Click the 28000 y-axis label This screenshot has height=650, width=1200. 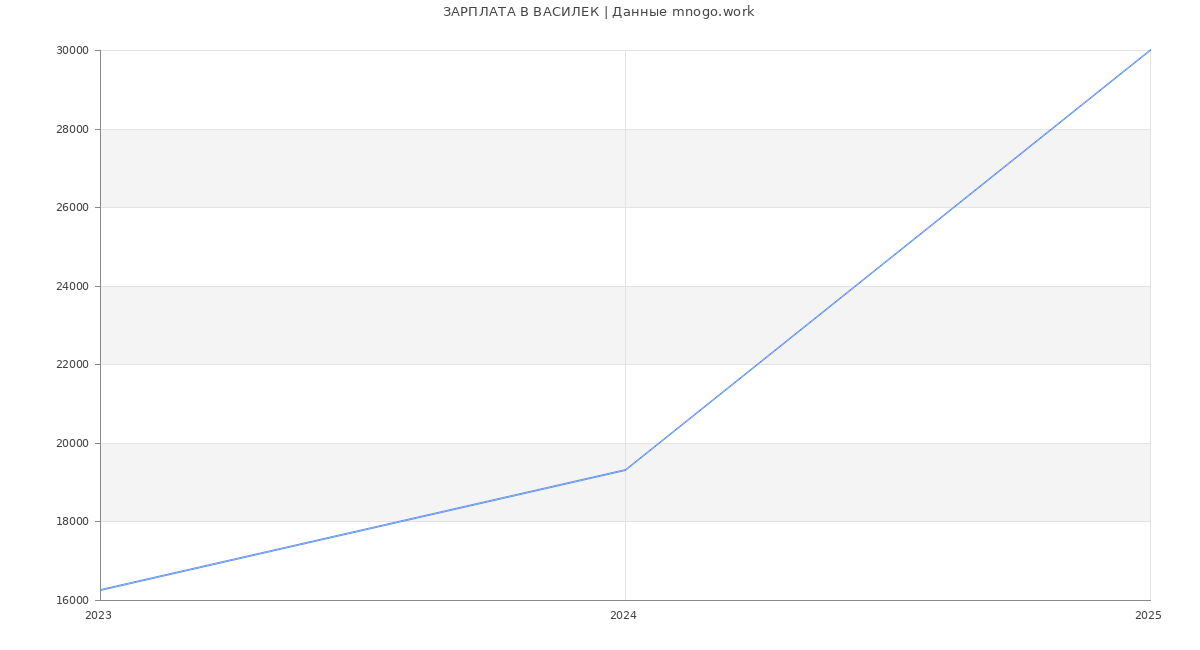point(72,129)
